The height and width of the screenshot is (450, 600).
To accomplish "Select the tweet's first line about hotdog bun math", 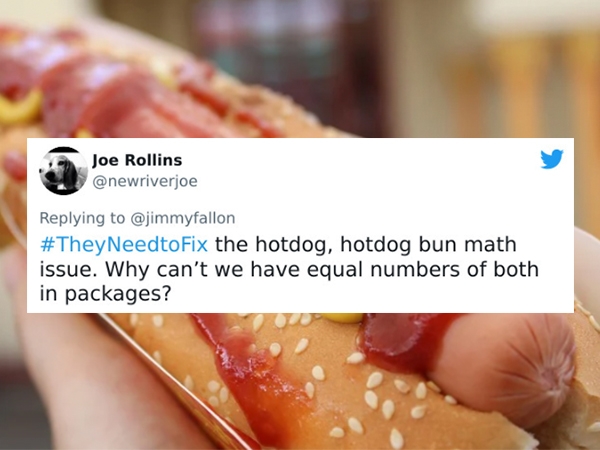I will click(278, 245).
